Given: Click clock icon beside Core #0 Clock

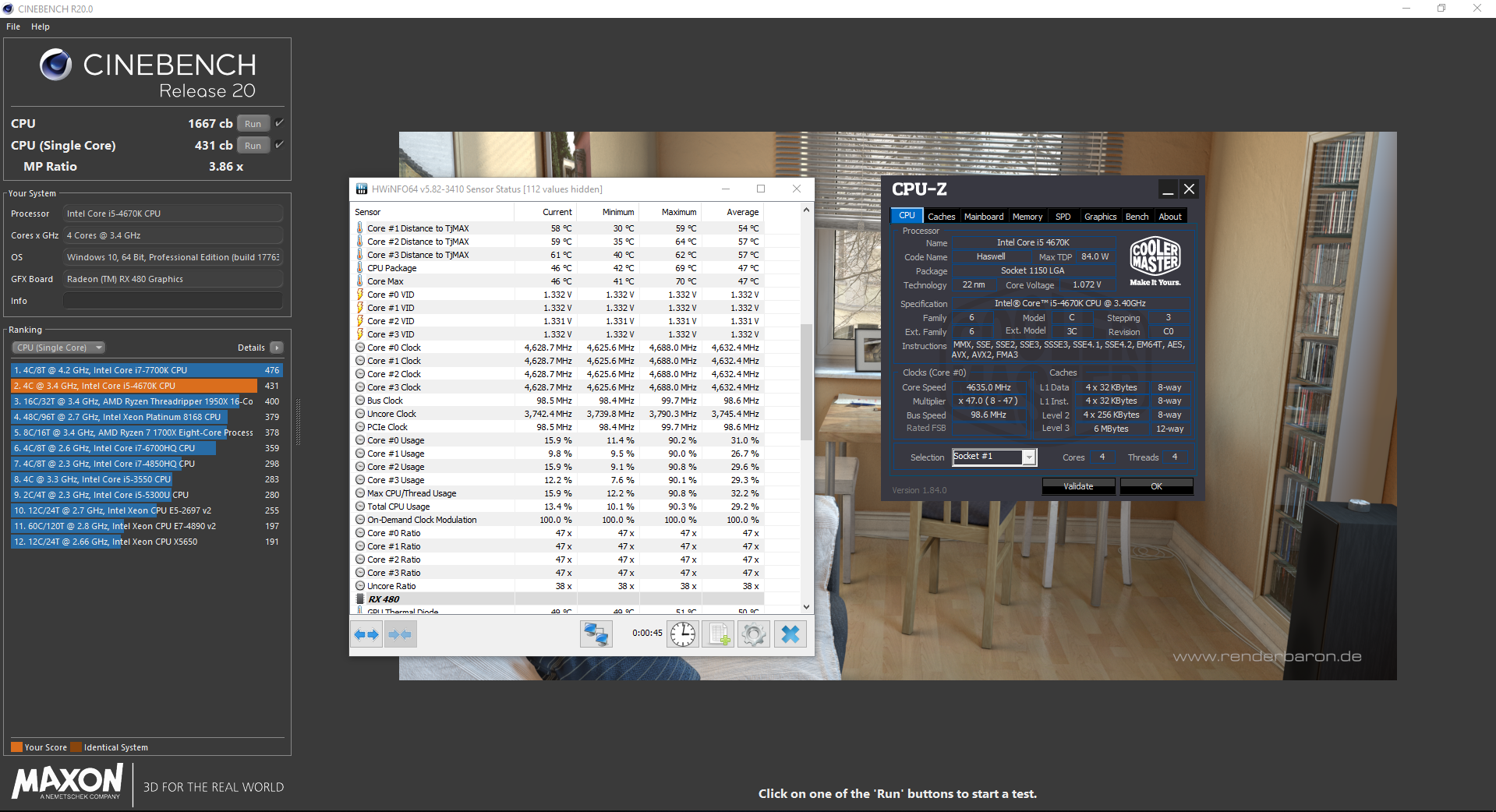Looking at the screenshot, I should (x=360, y=348).
